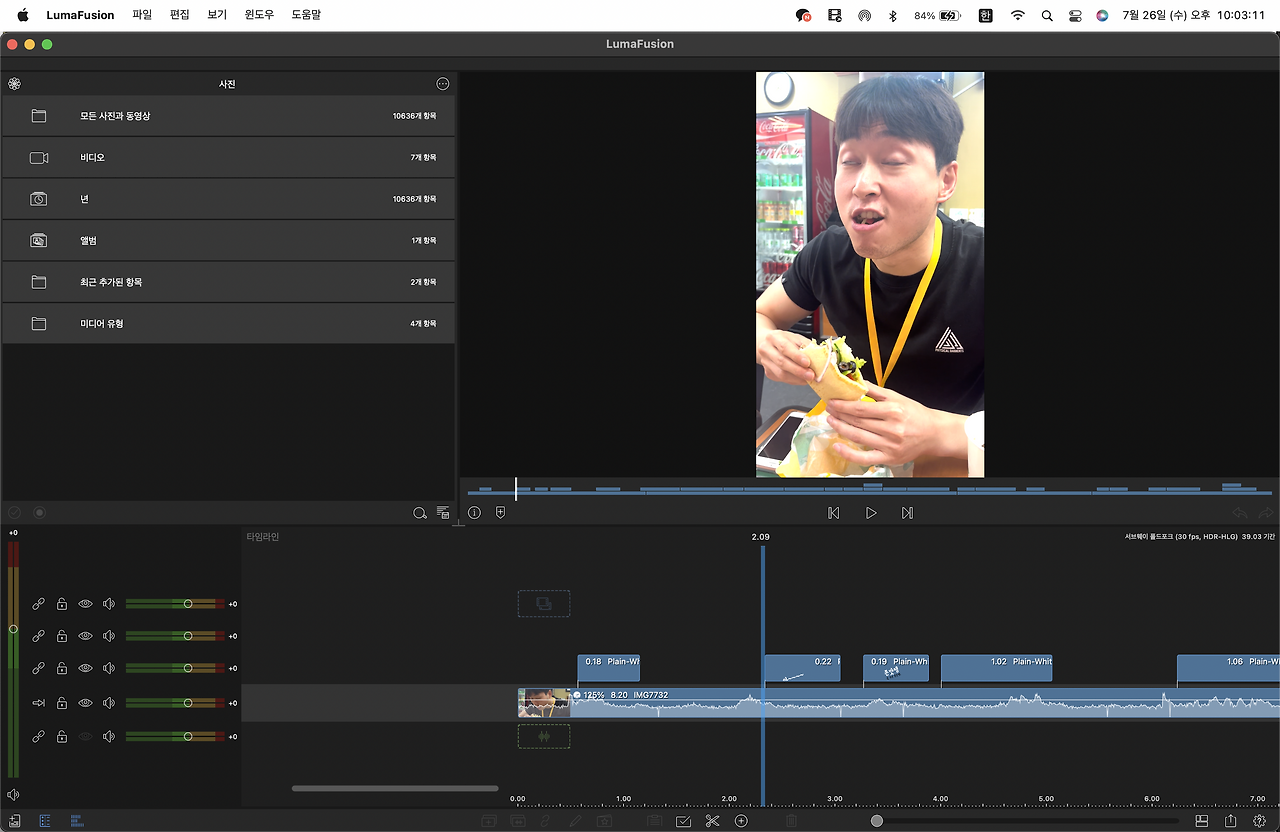
Task: Open the 년 library category
Action: click(228, 199)
